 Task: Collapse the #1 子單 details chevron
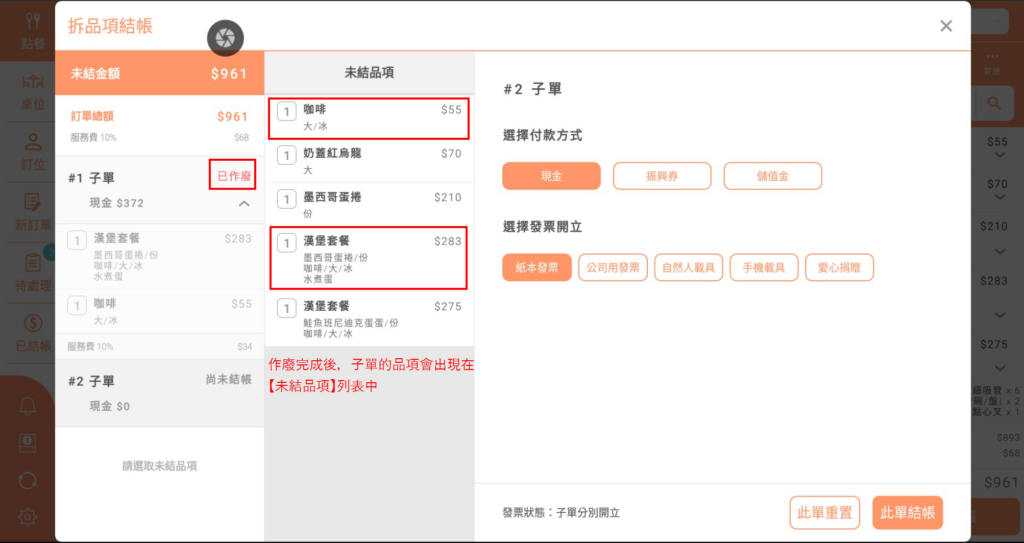(x=244, y=204)
